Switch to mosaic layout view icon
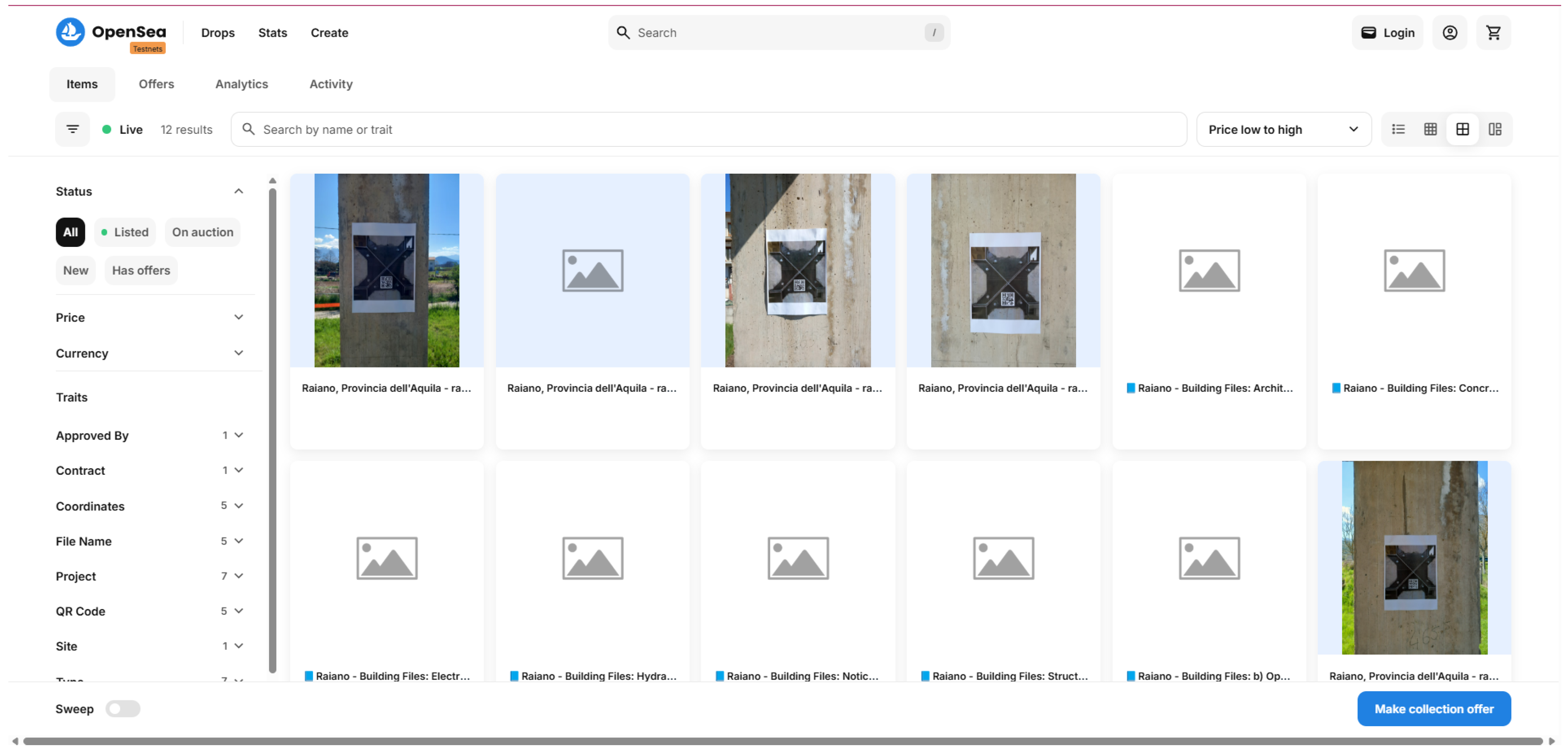The height and width of the screenshot is (755, 1568). tap(1495, 129)
